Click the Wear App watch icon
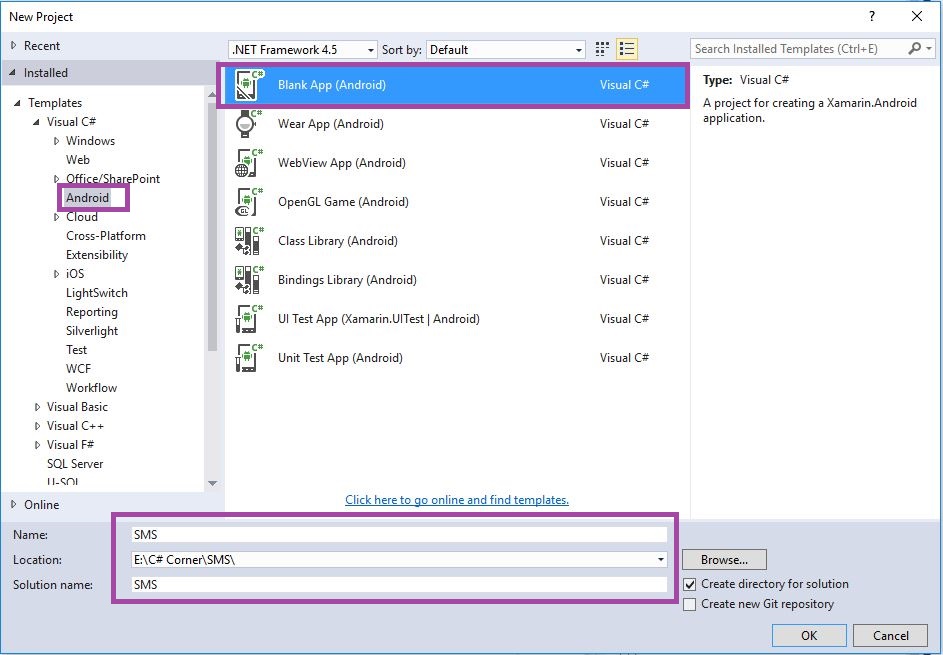Image resolution: width=943 pixels, height=655 pixels. point(248,124)
